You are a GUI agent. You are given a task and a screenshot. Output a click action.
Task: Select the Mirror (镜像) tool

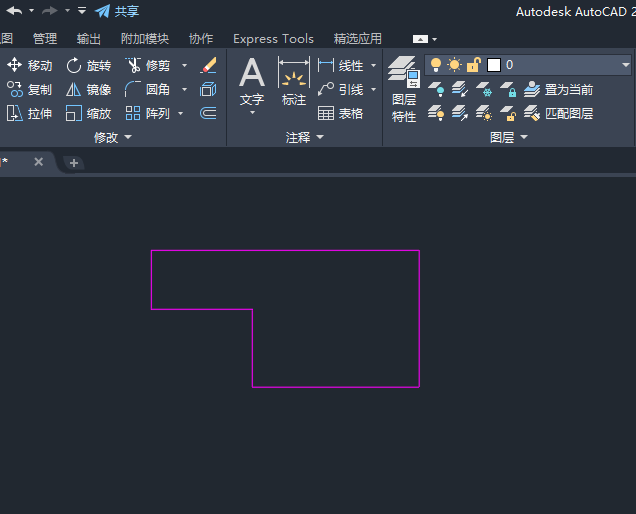point(88,89)
